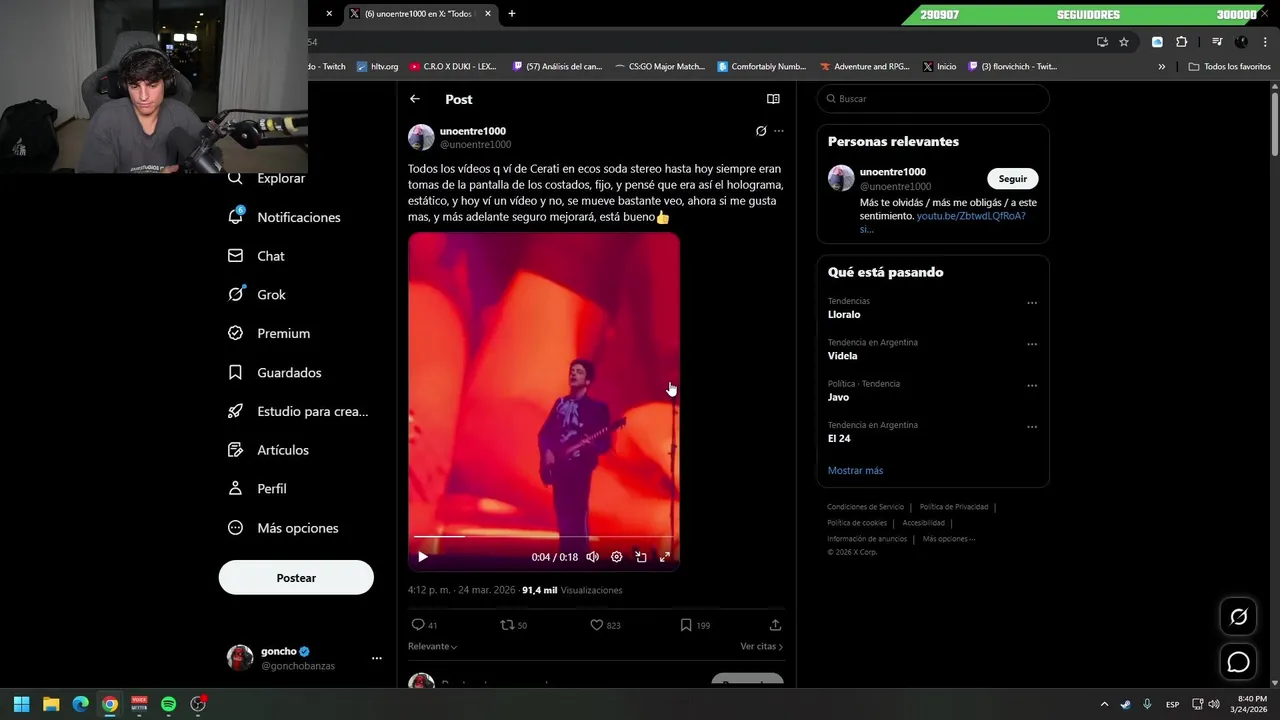This screenshot has width=1280, height=720.
Task: Expand footer Más opciones link
Action: click(948, 539)
